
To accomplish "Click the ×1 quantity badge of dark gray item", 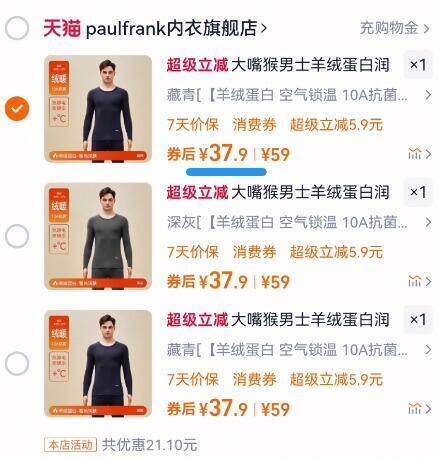I will tap(418, 192).
